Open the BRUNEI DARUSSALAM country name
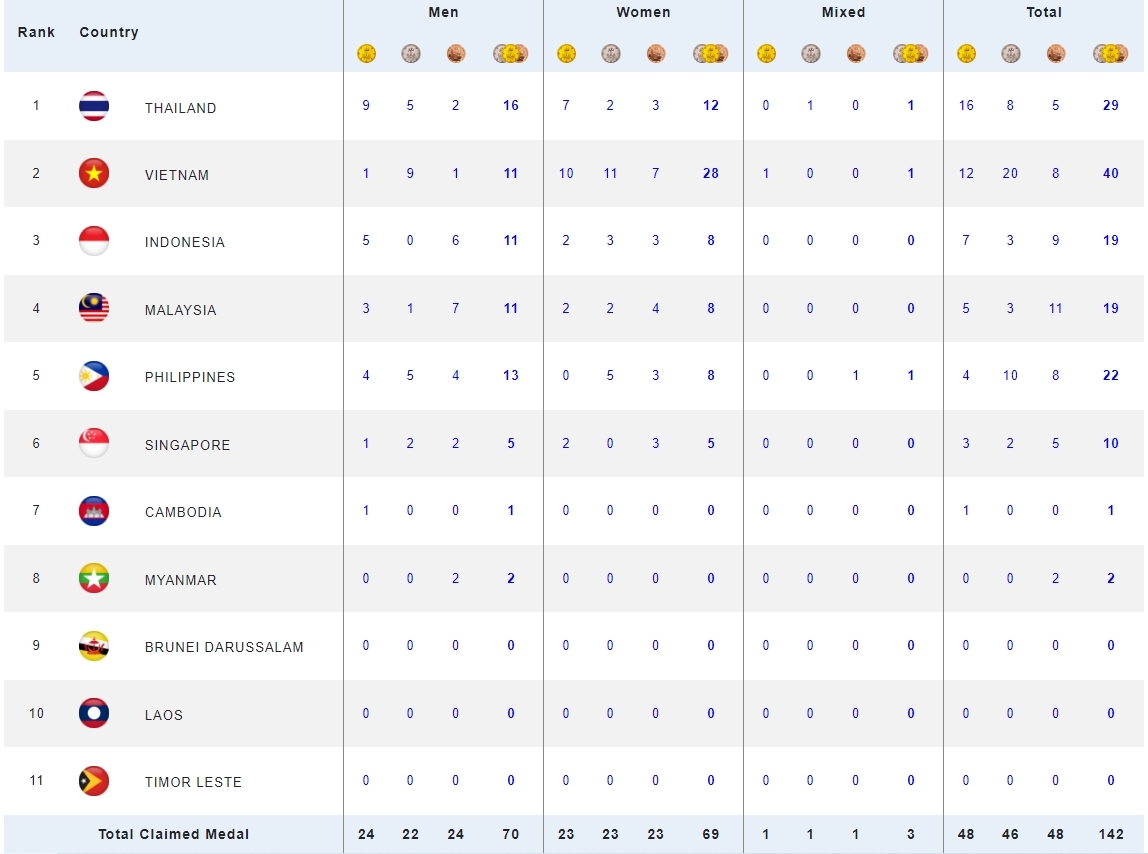 (224, 647)
